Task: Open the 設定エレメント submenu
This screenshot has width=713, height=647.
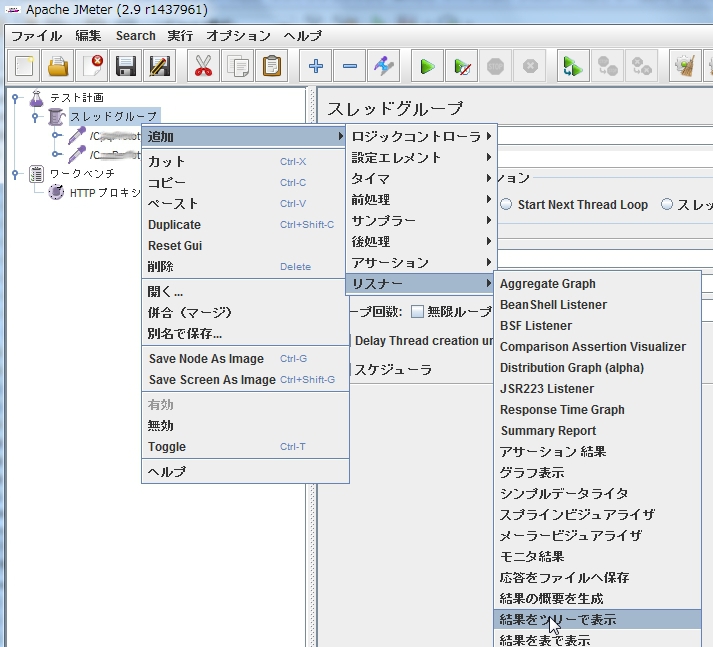Action: click(x=421, y=157)
